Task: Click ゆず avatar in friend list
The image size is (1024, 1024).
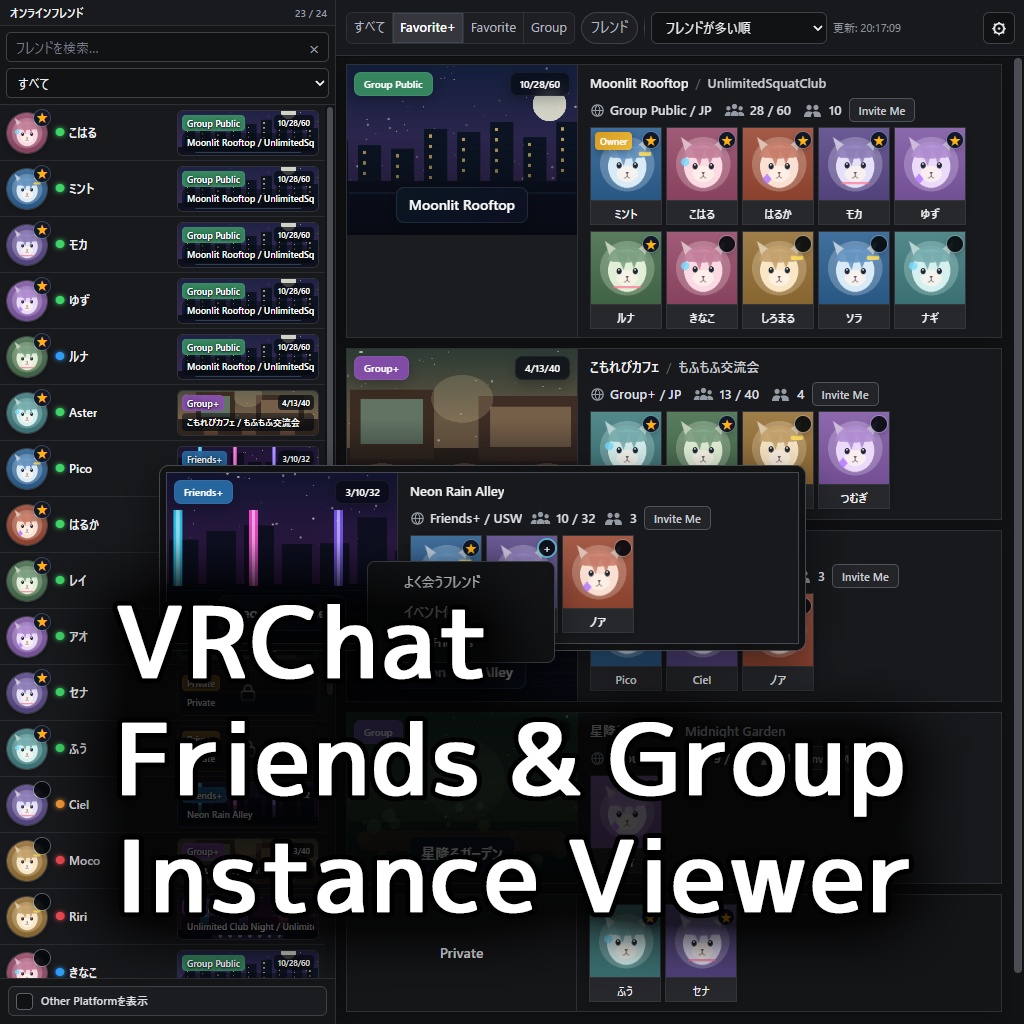Action: pos(27,301)
